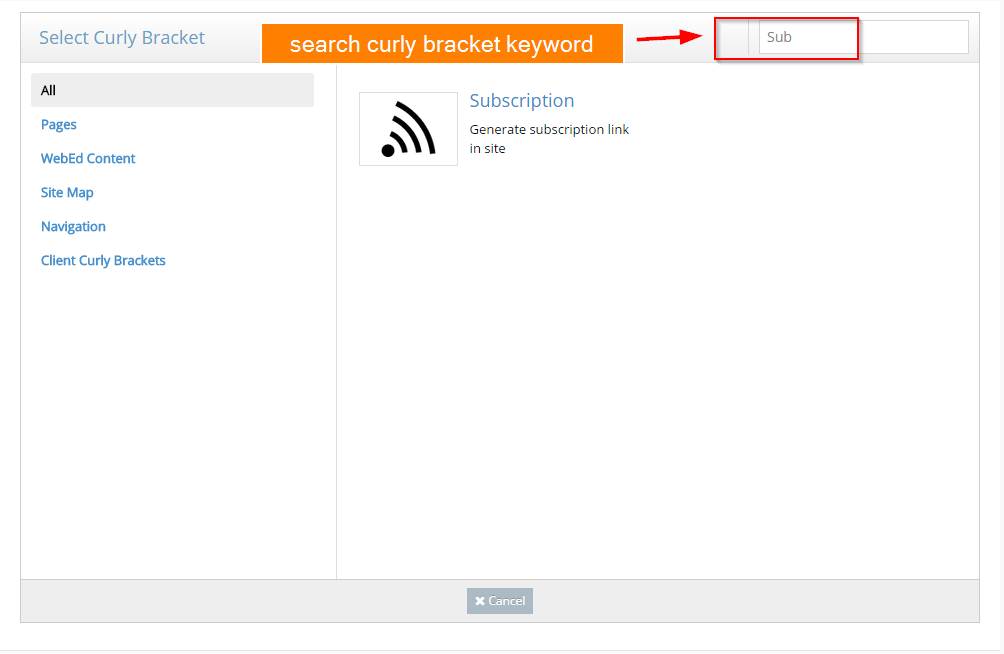Choose the Navigation category

[x=73, y=227]
